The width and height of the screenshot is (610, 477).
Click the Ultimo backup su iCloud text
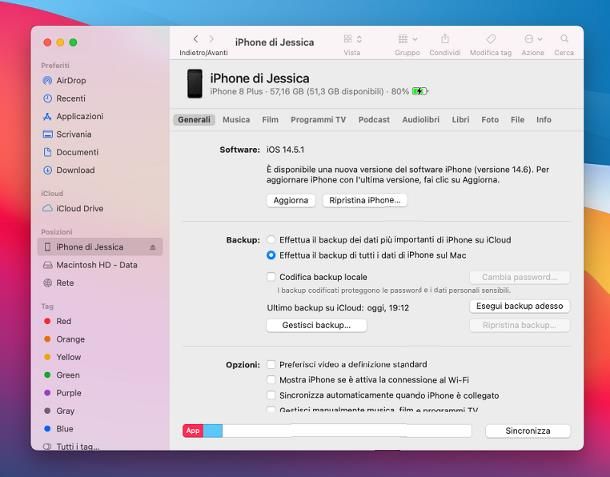click(338, 308)
